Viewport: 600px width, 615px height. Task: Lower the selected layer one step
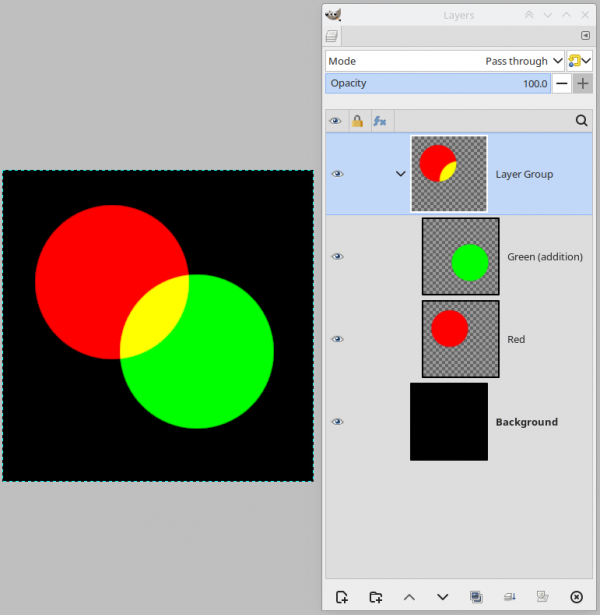point(443,597)
